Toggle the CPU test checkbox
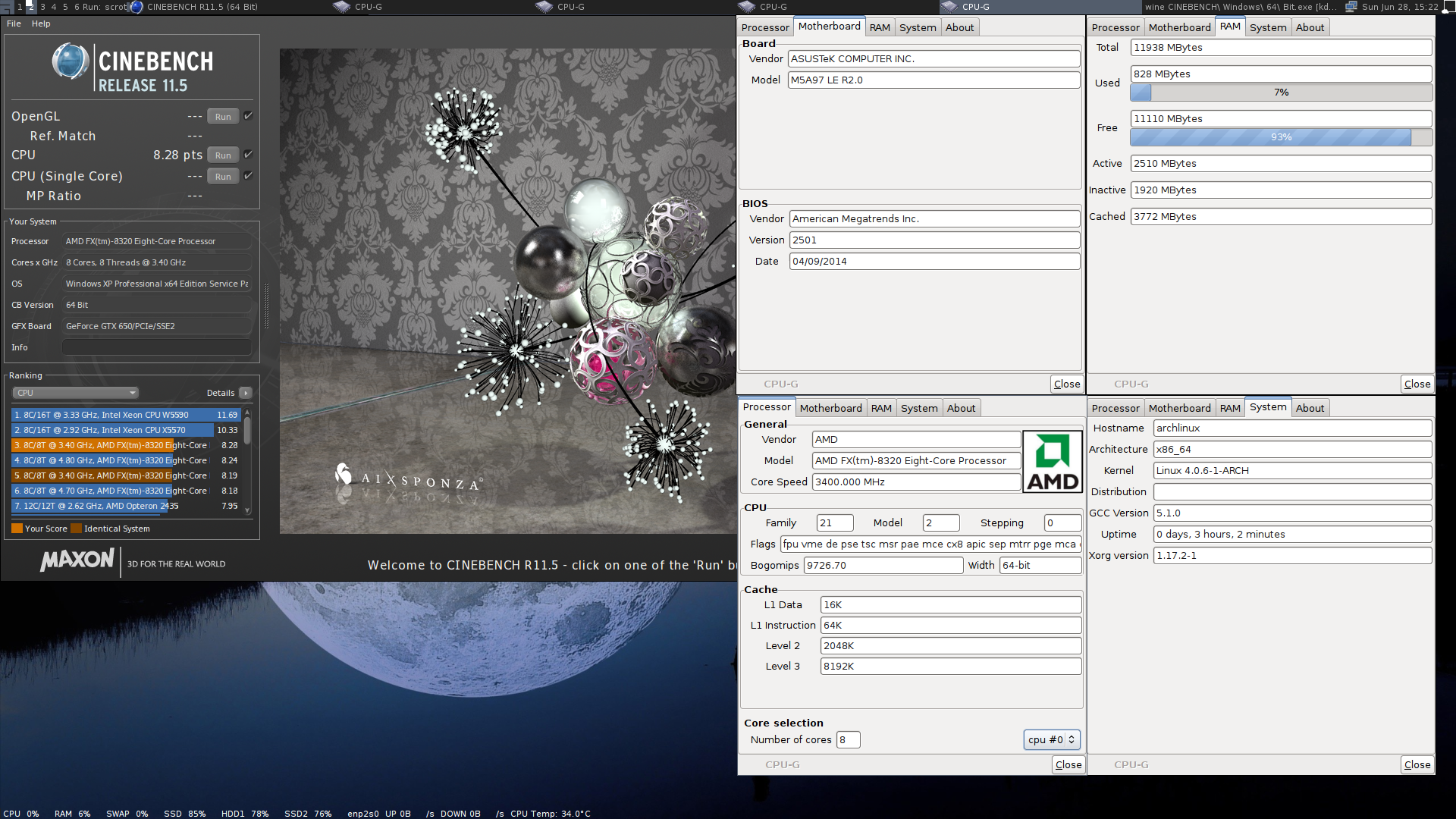Image resolution: width=1456 pixels, height=819 pixels. (x=248, y=155)
